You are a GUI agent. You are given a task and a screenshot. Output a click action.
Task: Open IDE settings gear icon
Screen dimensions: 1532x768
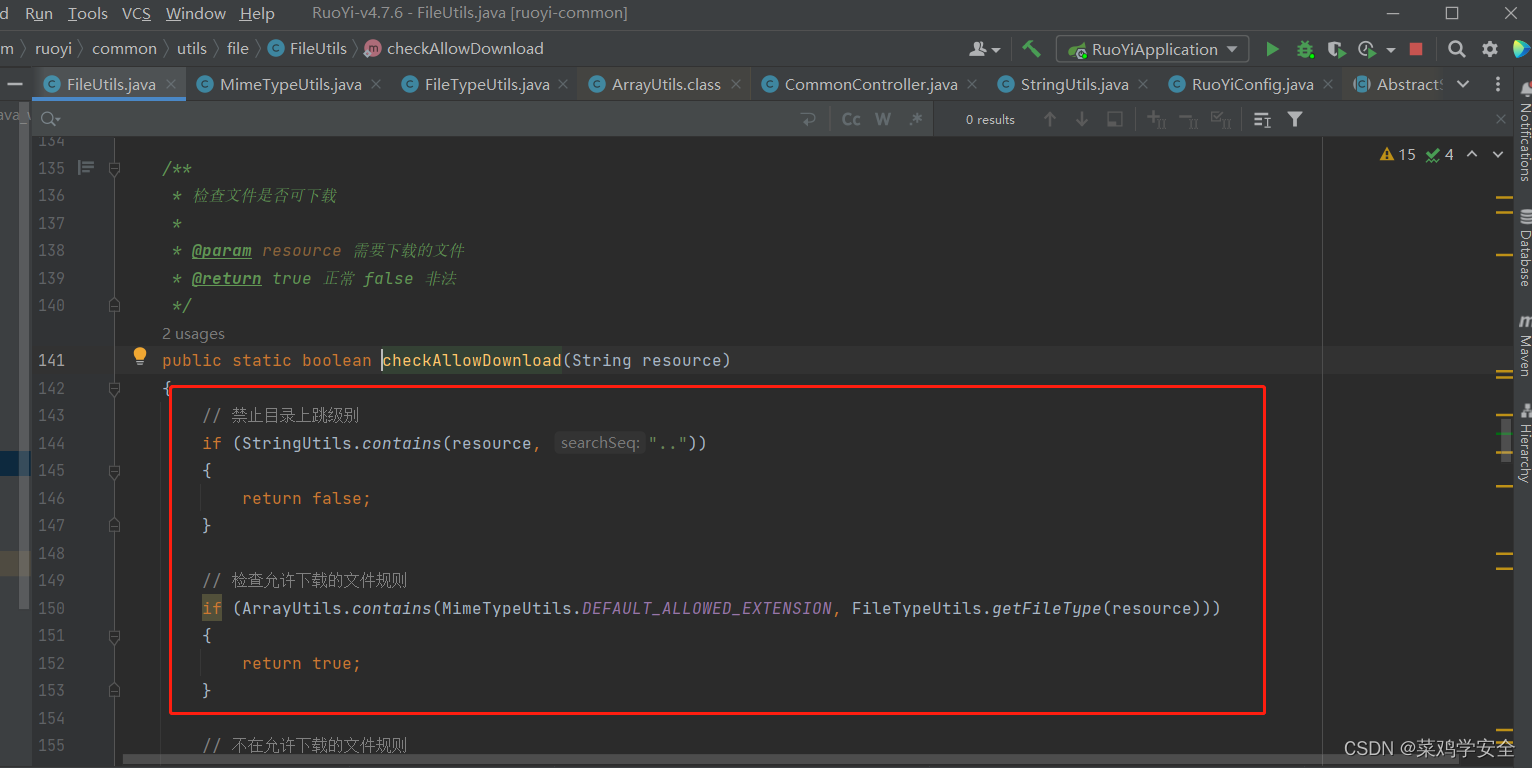pyautogui.click(x=1490, y=49)
